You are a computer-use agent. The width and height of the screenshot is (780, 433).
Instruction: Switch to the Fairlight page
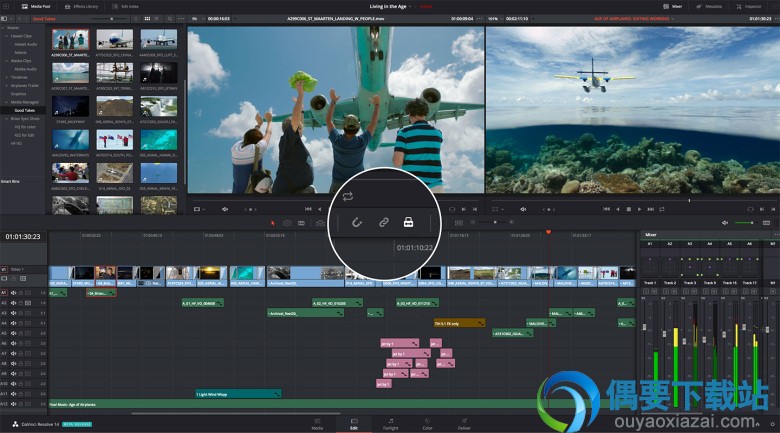click(x=390, y=424)
